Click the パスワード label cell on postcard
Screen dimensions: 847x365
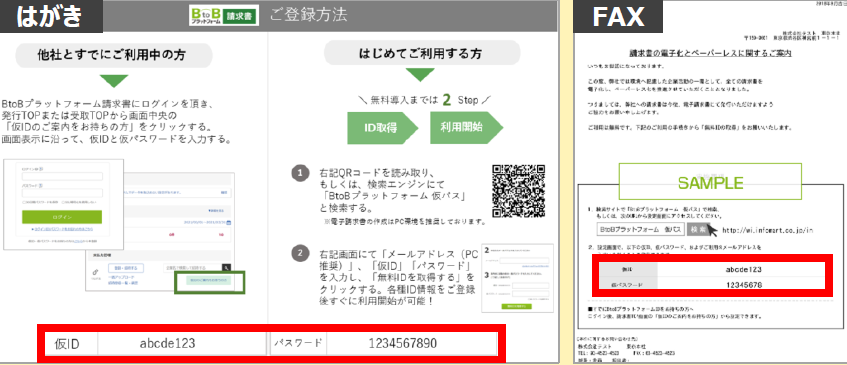[298, 343]
